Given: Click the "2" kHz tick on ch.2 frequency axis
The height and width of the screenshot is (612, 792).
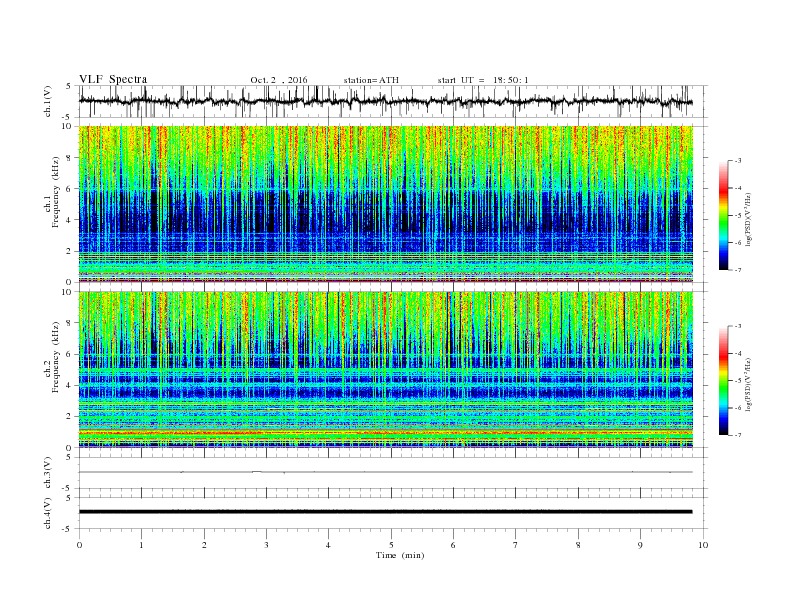Looking at the screenshot, I should pyautogui.click(x=69, y=417).
